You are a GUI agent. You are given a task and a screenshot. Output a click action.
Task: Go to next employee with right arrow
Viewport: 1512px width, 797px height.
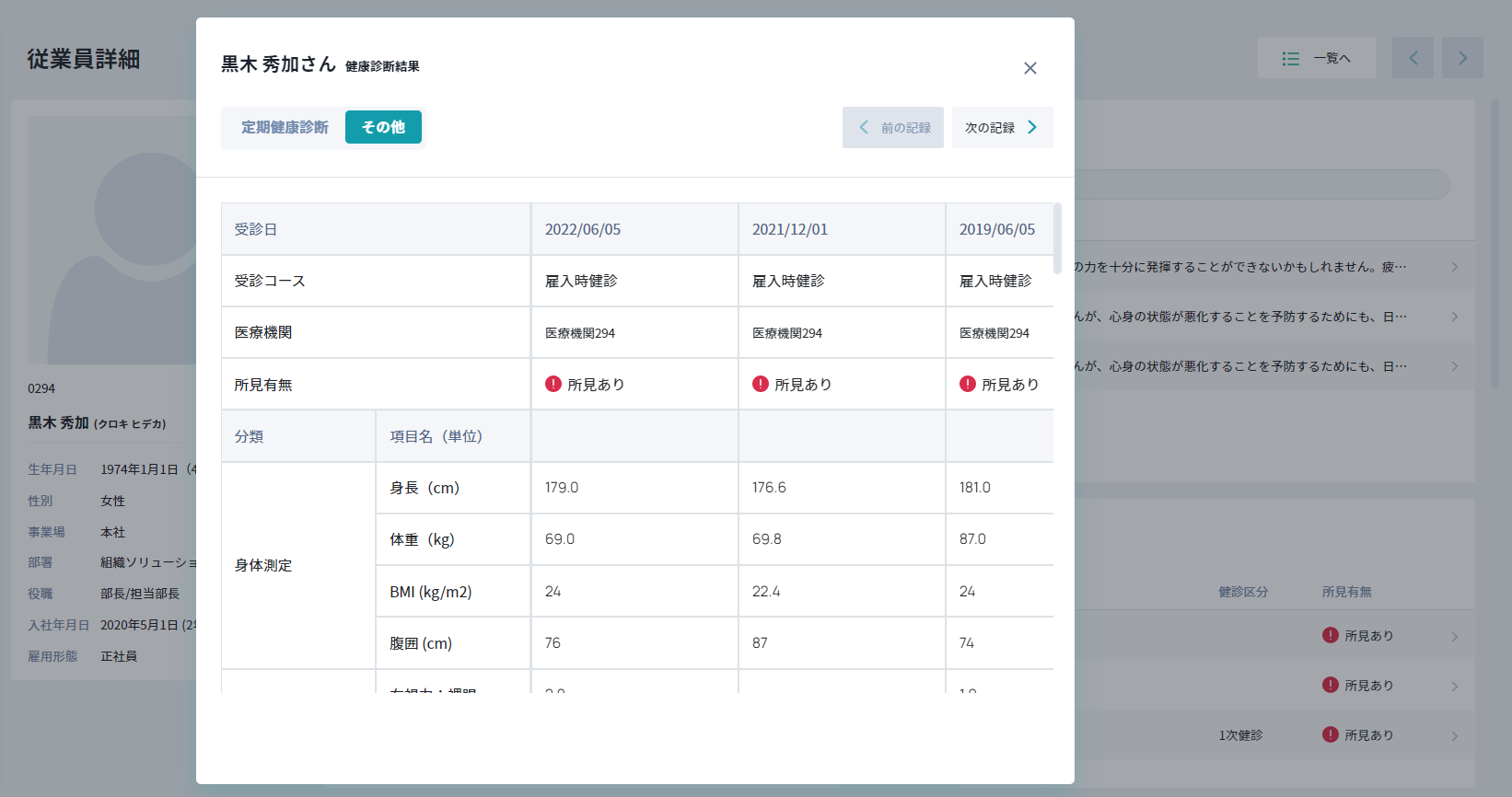tap(1462, 58)
